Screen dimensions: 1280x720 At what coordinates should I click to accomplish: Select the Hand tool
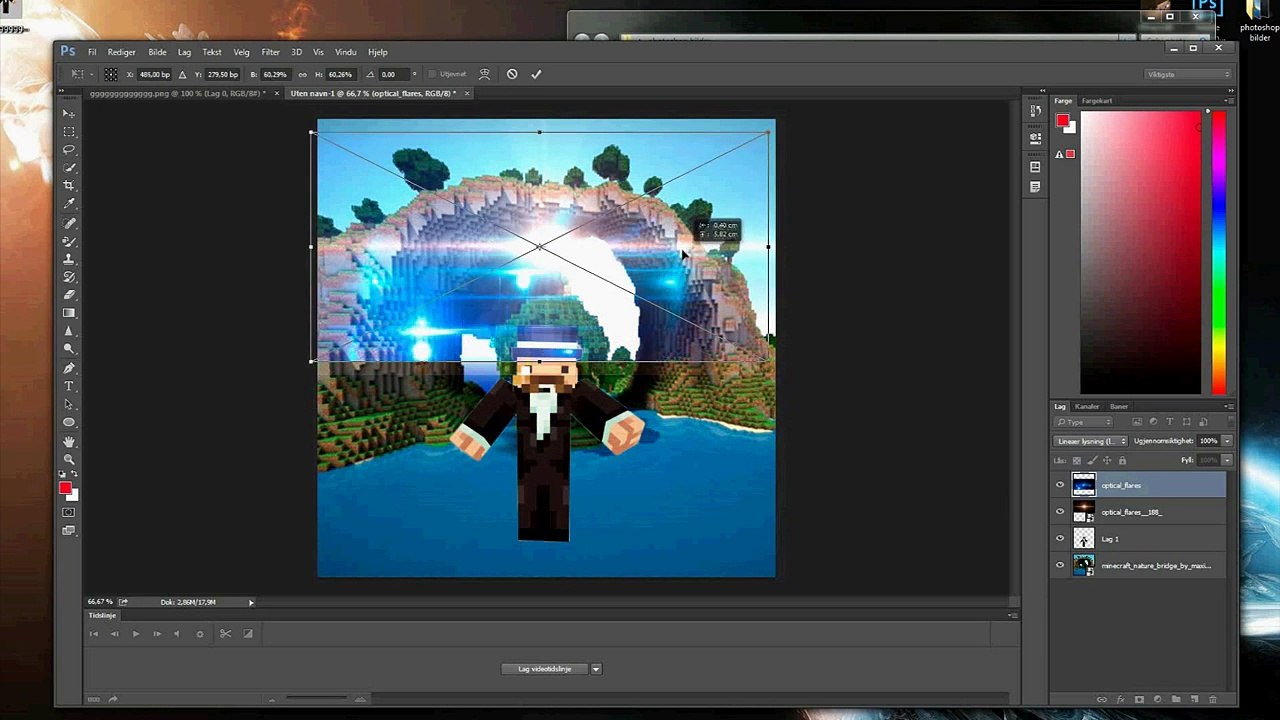[x=69, y=441]
